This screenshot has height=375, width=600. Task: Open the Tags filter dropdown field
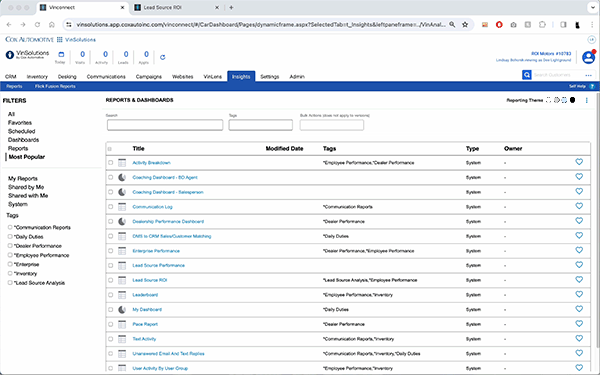261,125
